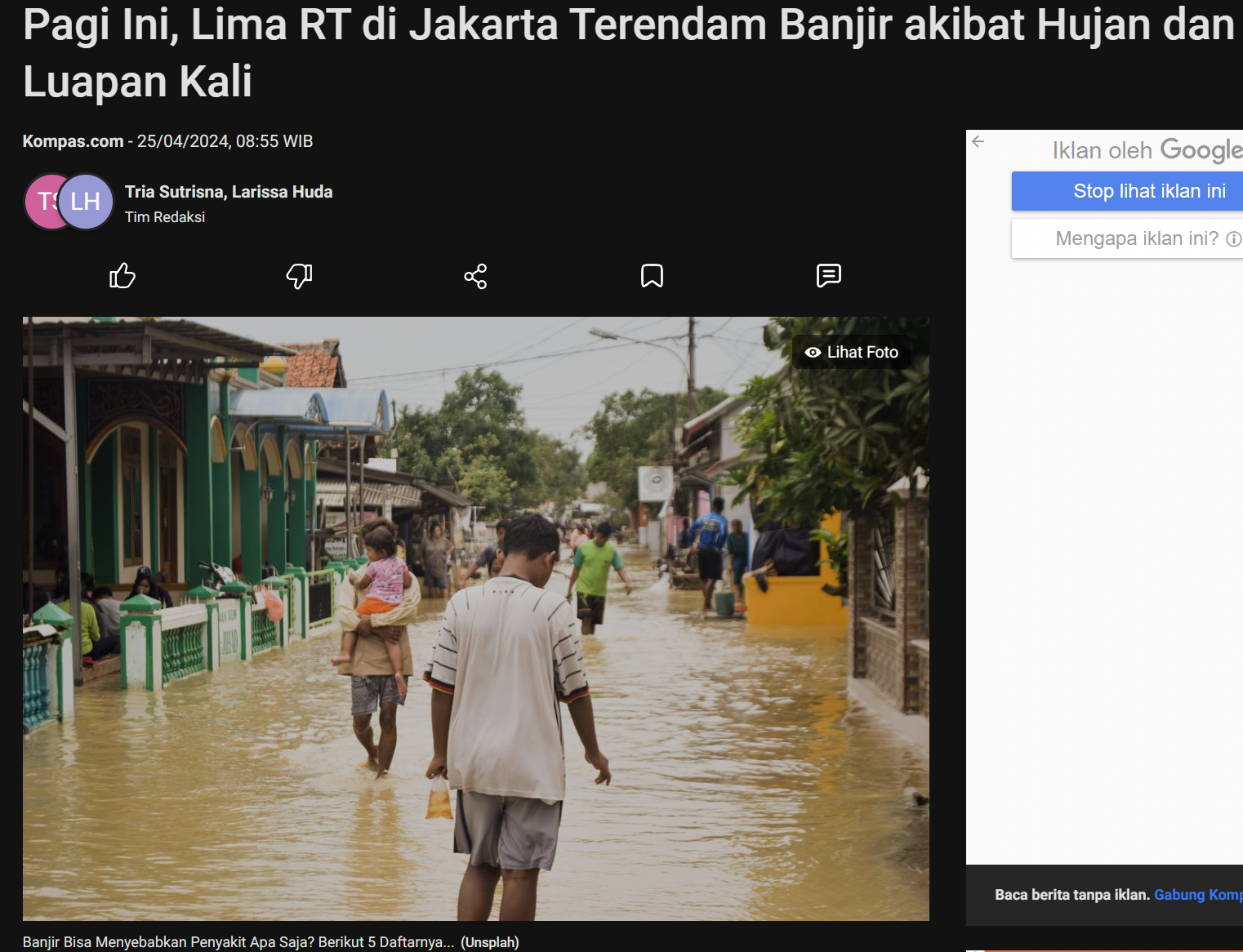This screenshot has height=952, width=1243.
Task: Click the Unsplah photo credit caption
Action: click(490, 942)
